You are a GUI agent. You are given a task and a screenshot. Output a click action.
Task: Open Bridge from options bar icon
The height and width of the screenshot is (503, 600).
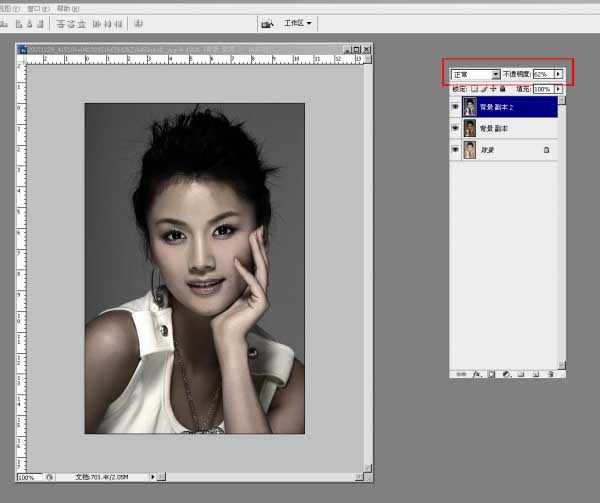point(267,24)
